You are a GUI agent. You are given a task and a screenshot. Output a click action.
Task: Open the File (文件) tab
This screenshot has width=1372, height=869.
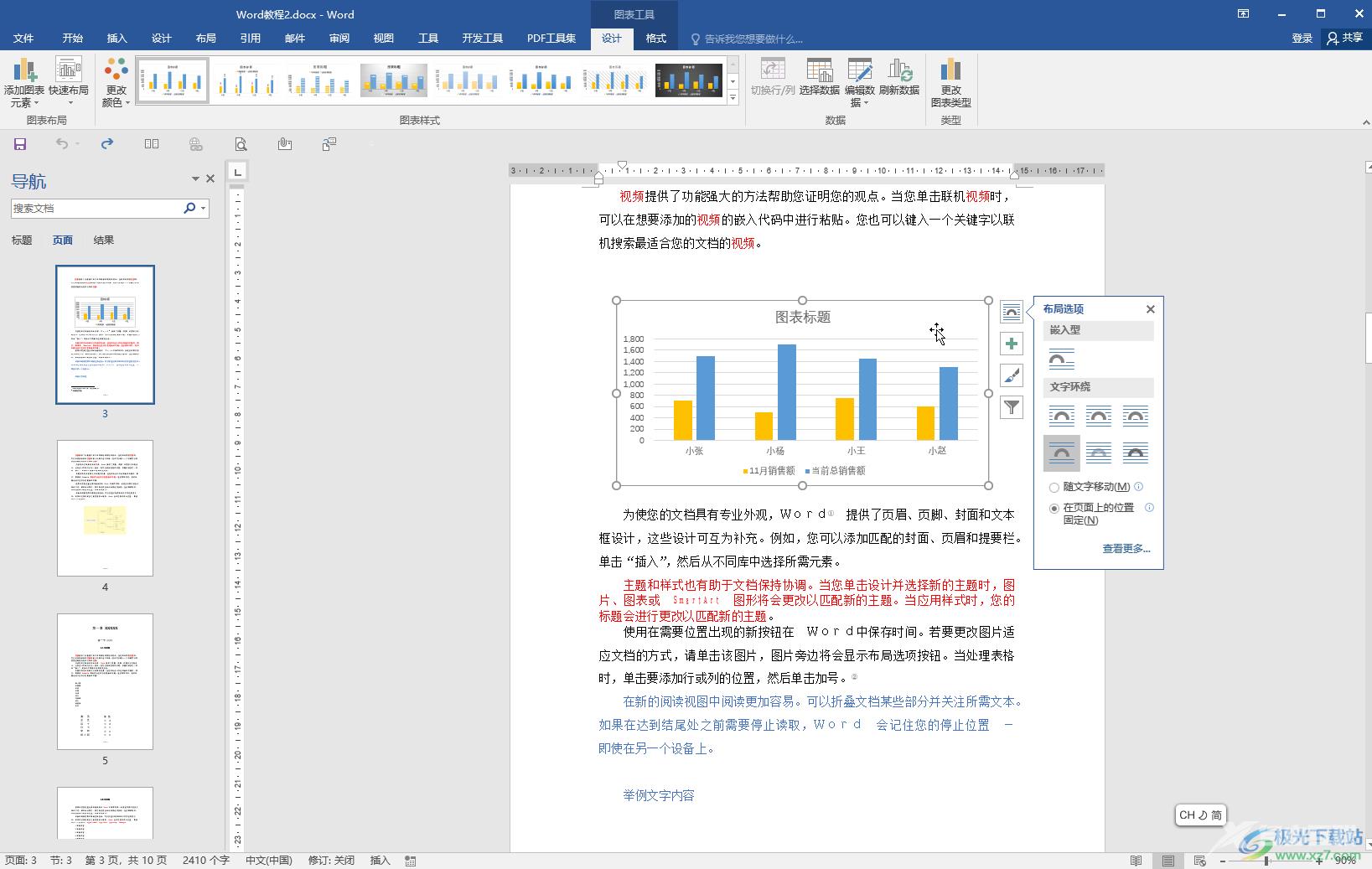23,39
